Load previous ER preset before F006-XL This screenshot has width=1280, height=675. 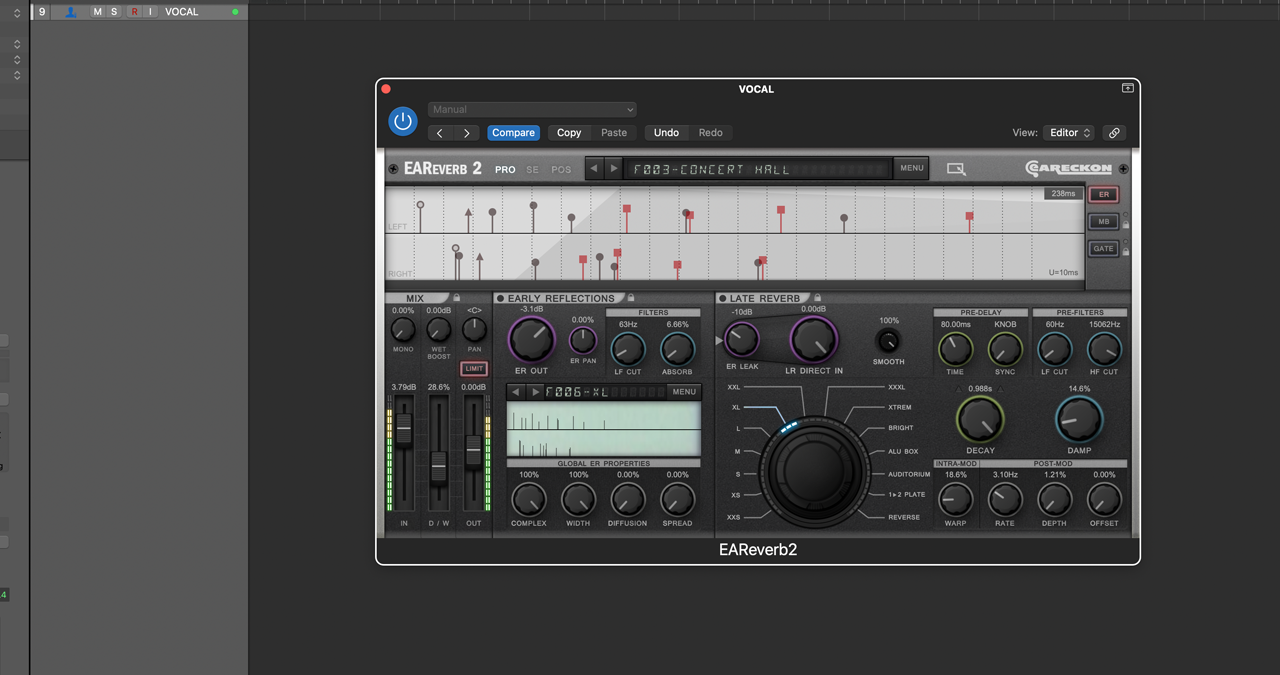click(x=516, y=392)
